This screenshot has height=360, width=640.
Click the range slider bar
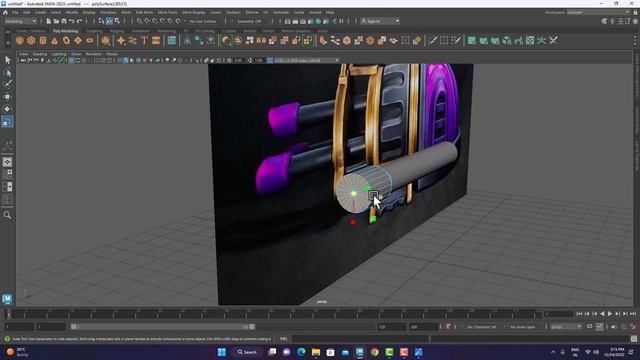[x=162, y=327]
